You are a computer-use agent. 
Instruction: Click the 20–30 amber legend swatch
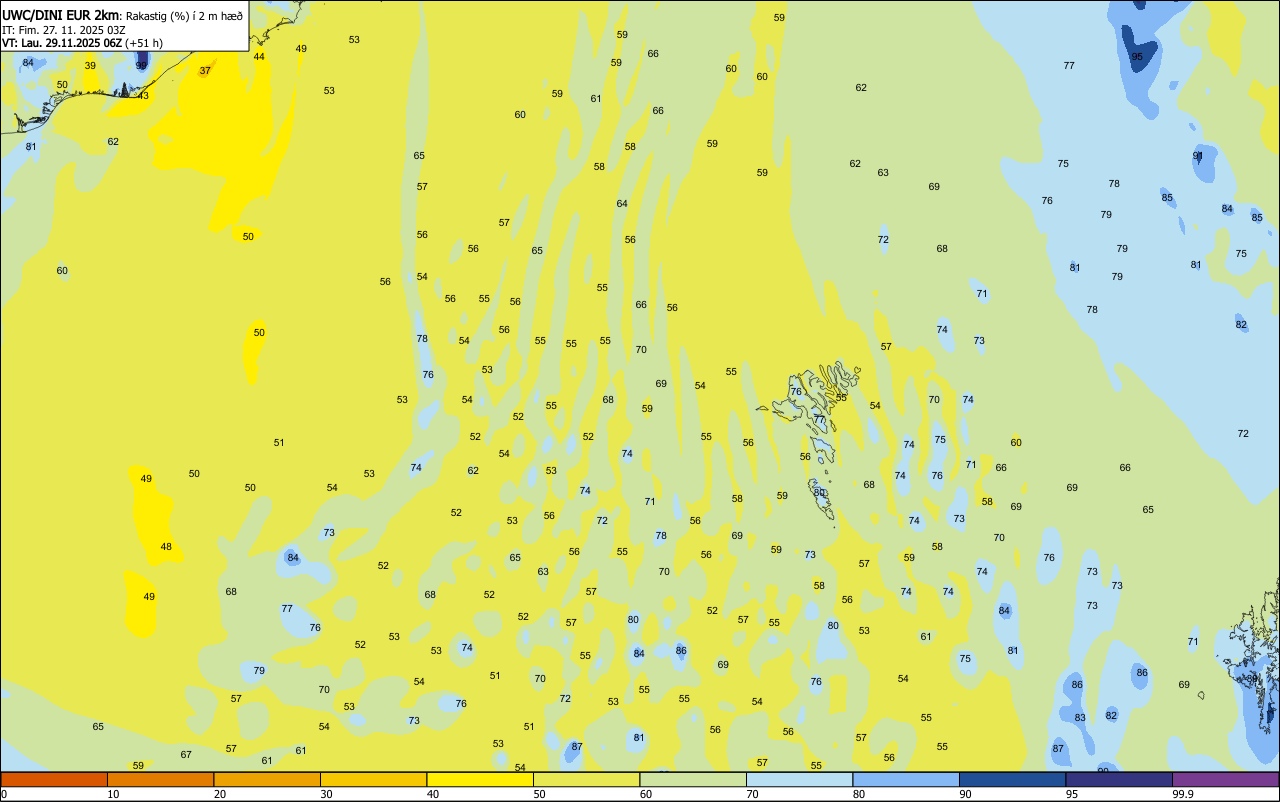(x=267, y=779)
